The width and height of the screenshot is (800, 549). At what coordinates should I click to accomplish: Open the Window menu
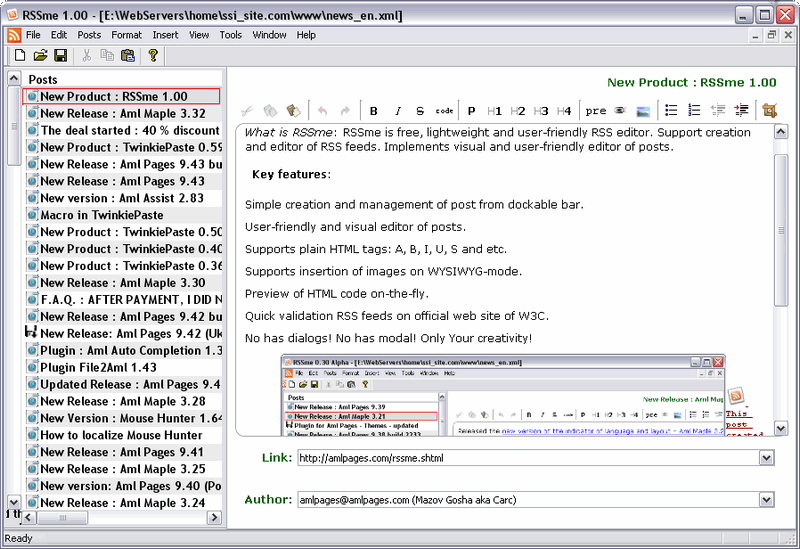[269, 35]
